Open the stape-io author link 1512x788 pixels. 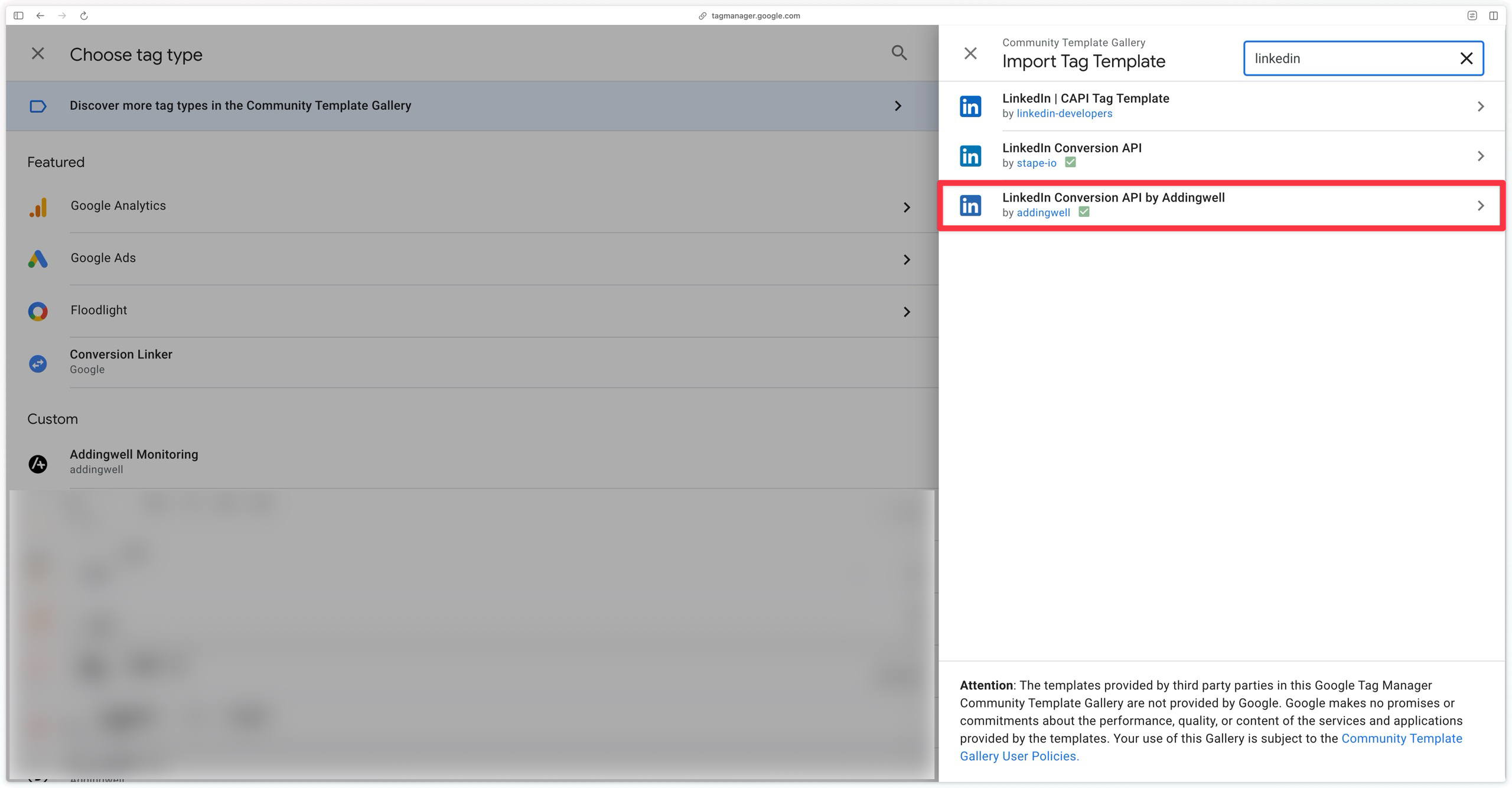[1037, 163]
